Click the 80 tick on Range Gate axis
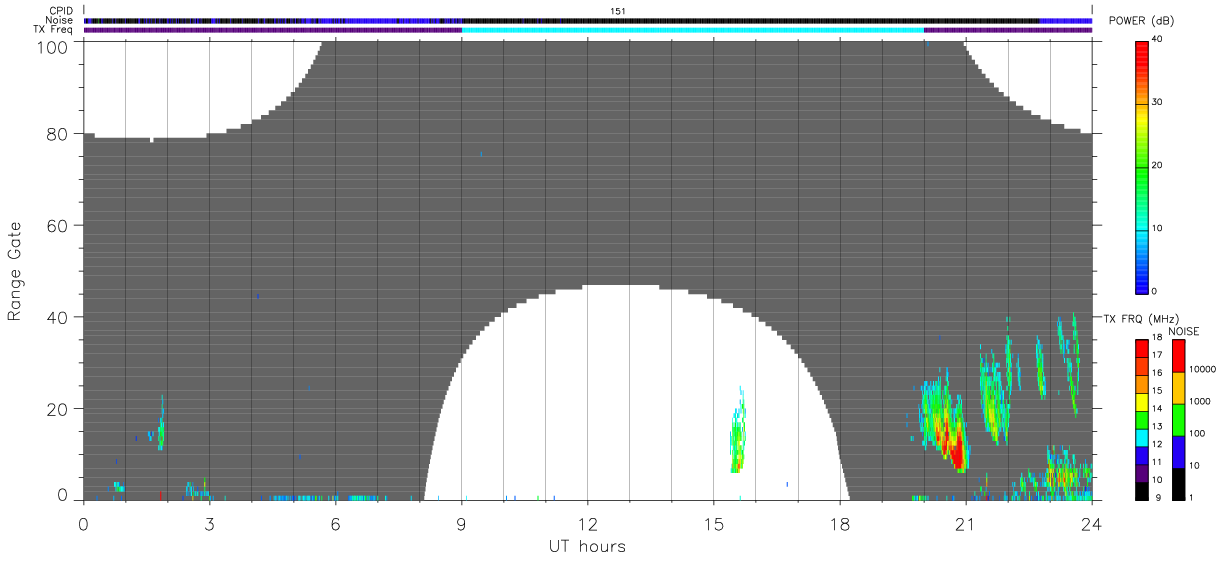1228x567 pixels. pyautogui.click(x=58, y=134)
